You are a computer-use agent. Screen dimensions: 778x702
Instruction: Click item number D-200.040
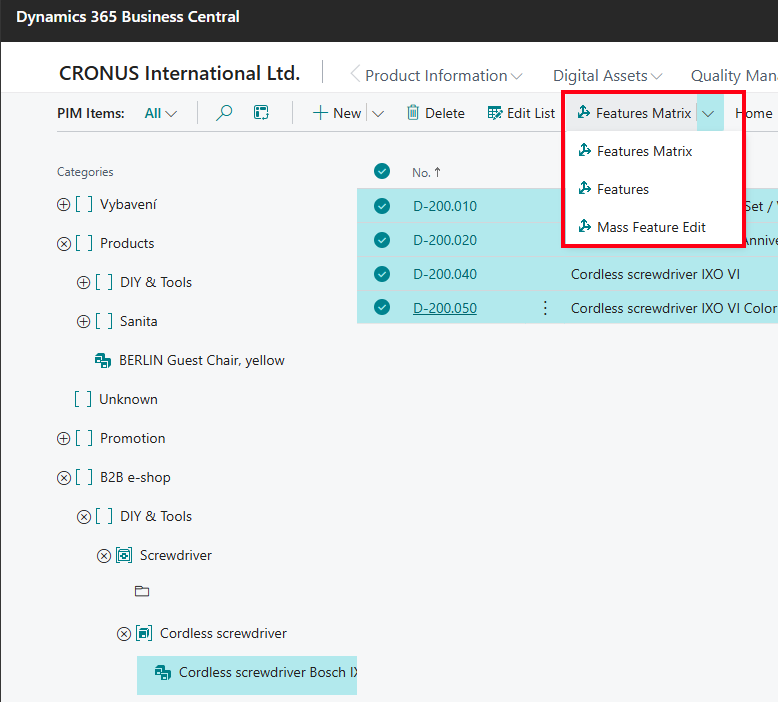[x=445, y=274]
